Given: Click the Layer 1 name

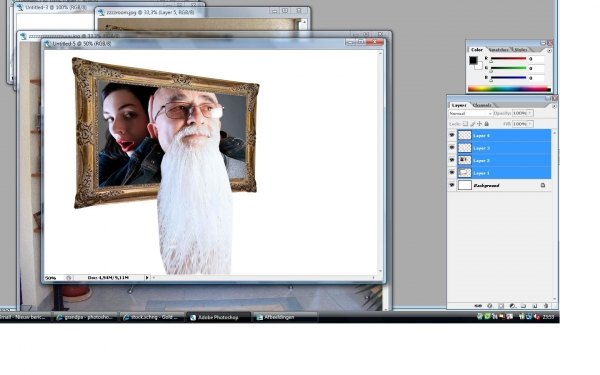Looking at the screenshot, I should 481,173.
